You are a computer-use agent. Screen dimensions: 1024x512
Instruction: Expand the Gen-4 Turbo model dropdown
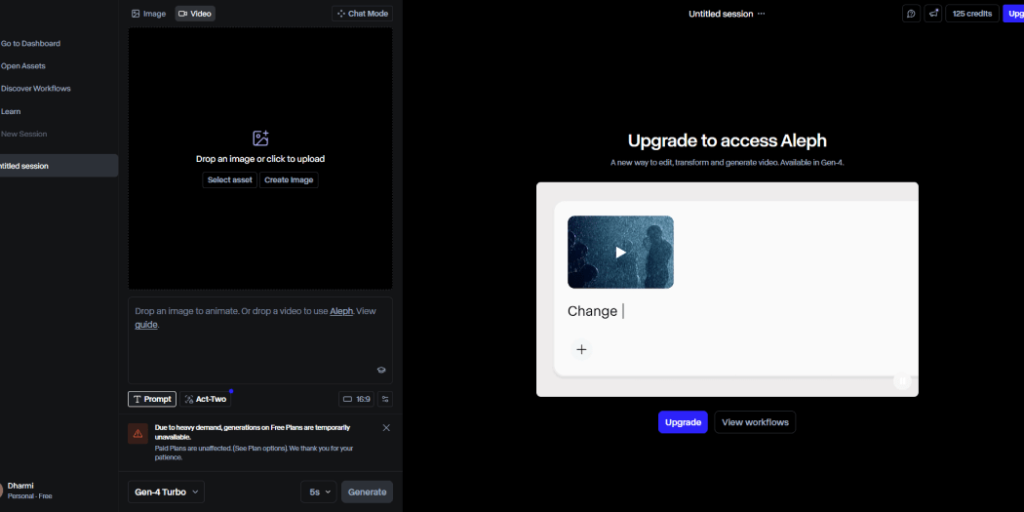click(x=167, y=492)
